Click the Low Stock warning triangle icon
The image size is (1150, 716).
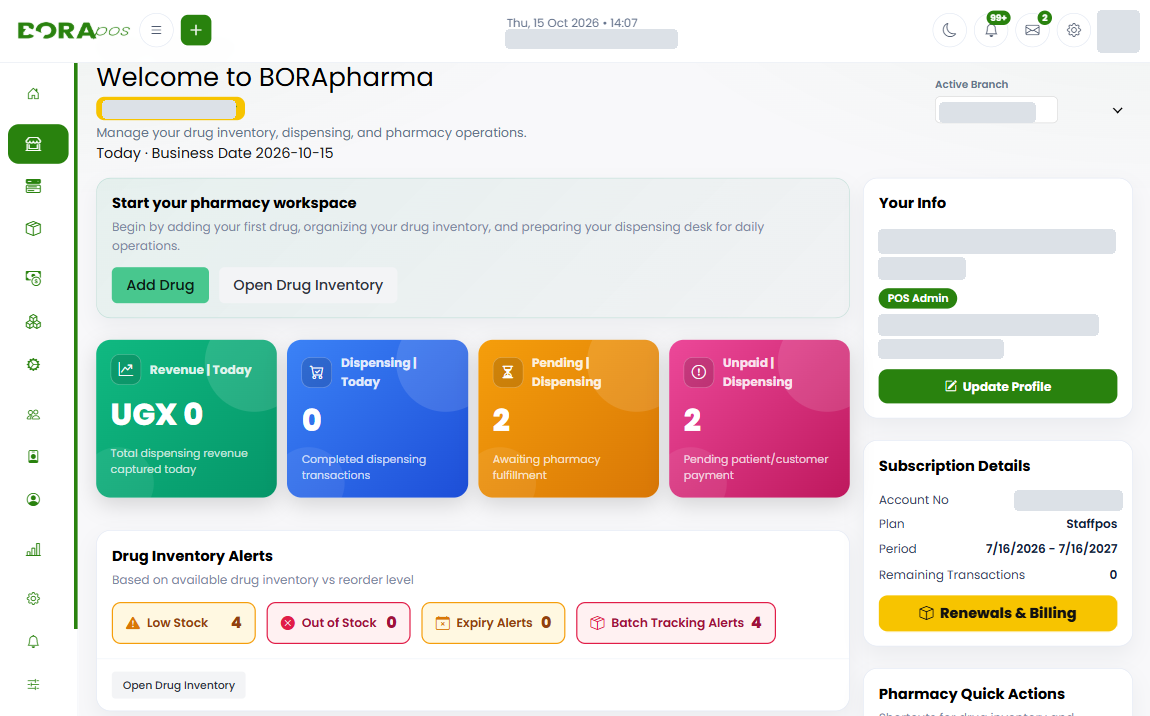click(x=133, y=624)
